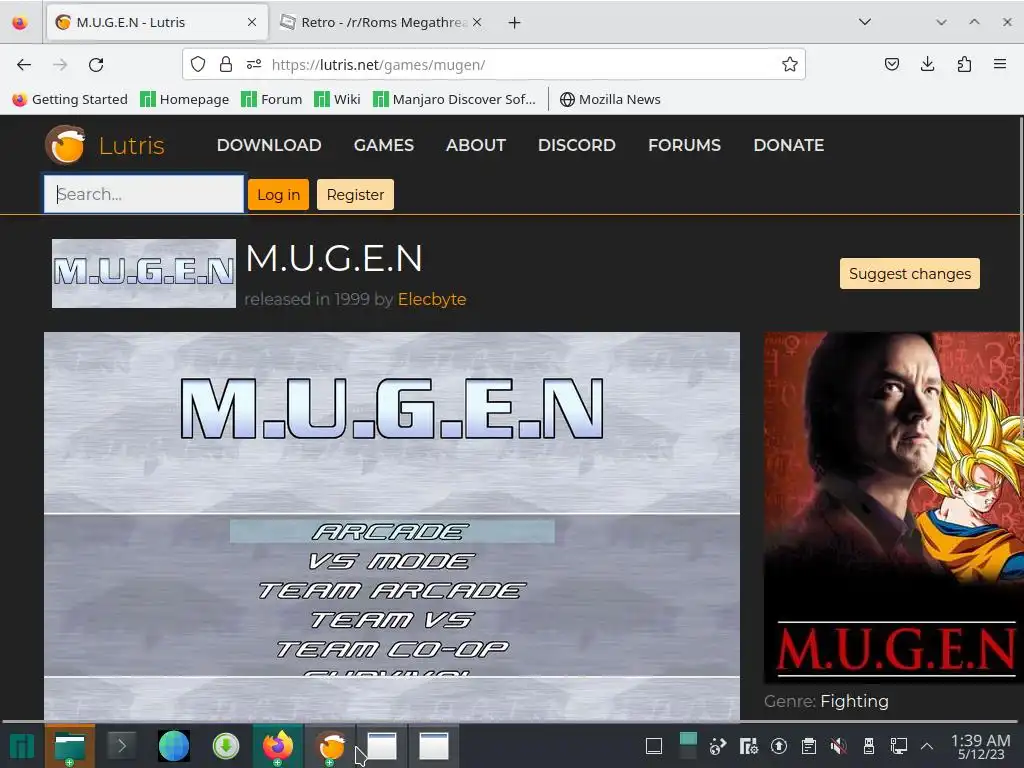This screenshot has height=768, width=1024.
Task: Switch to the Retro Roms Megathread tab
Action: click(x=382, y=22)
